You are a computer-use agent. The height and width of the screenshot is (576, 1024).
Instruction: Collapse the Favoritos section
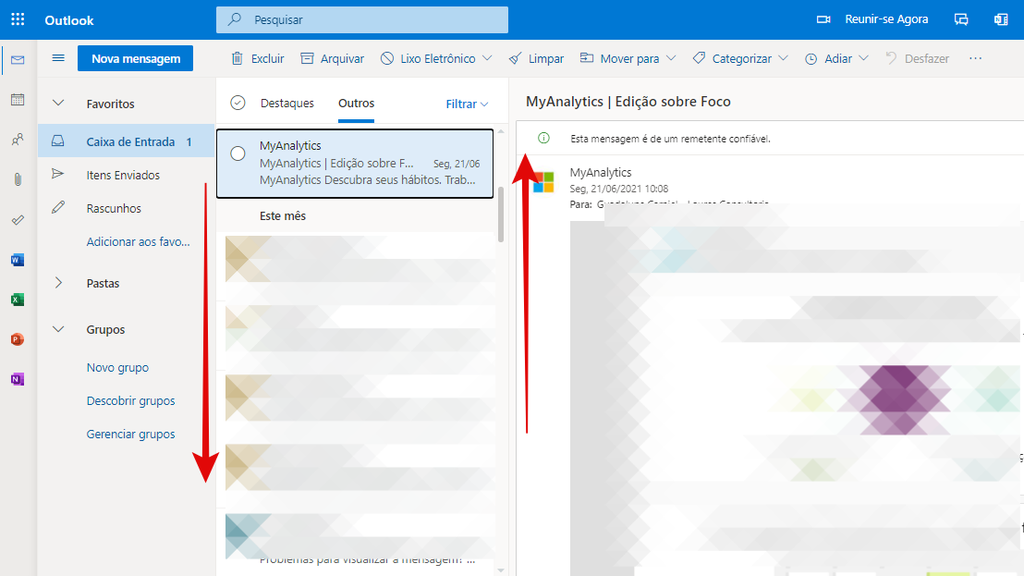click(58, 103)
